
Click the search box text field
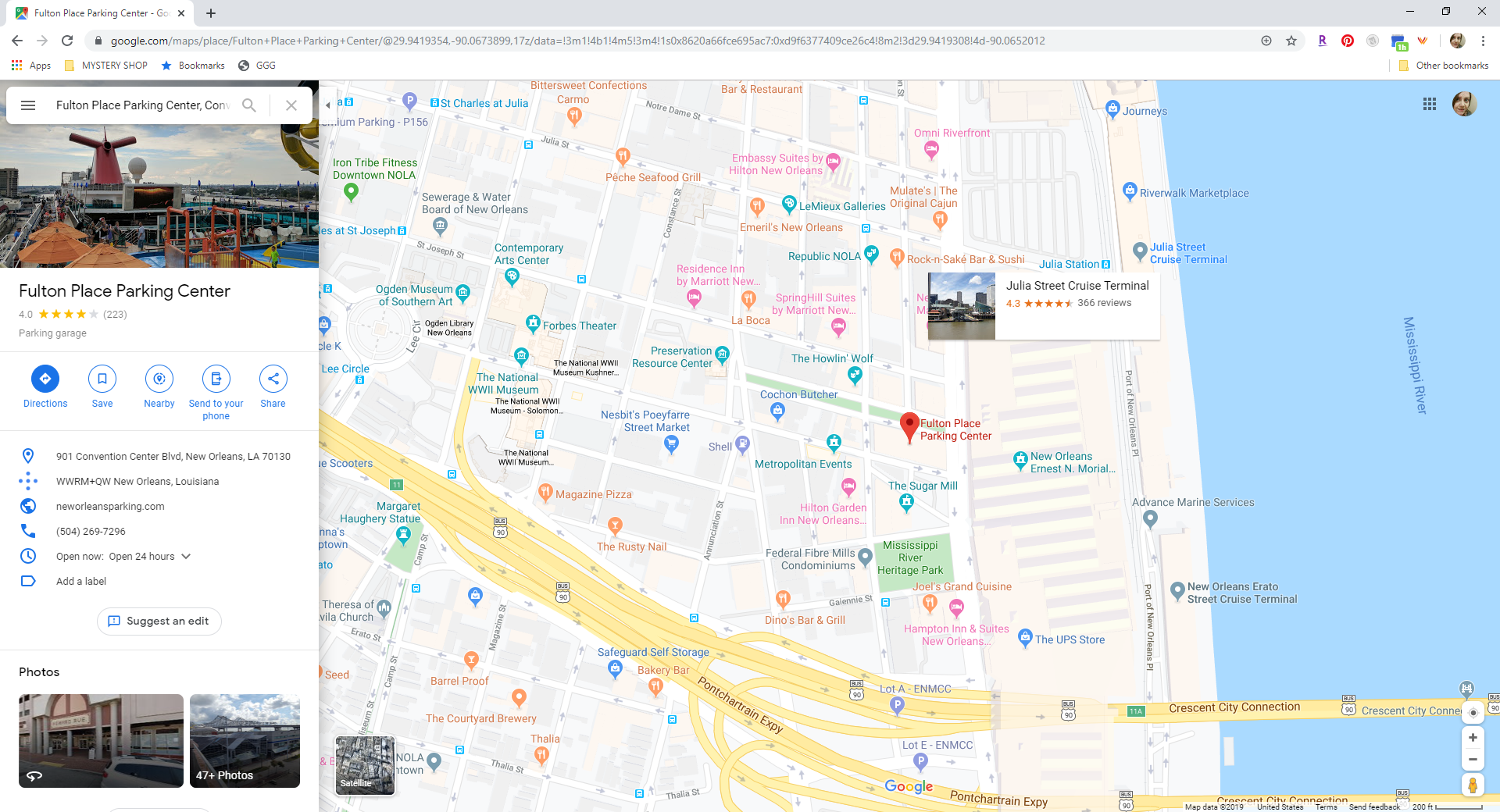coord(142,105)
